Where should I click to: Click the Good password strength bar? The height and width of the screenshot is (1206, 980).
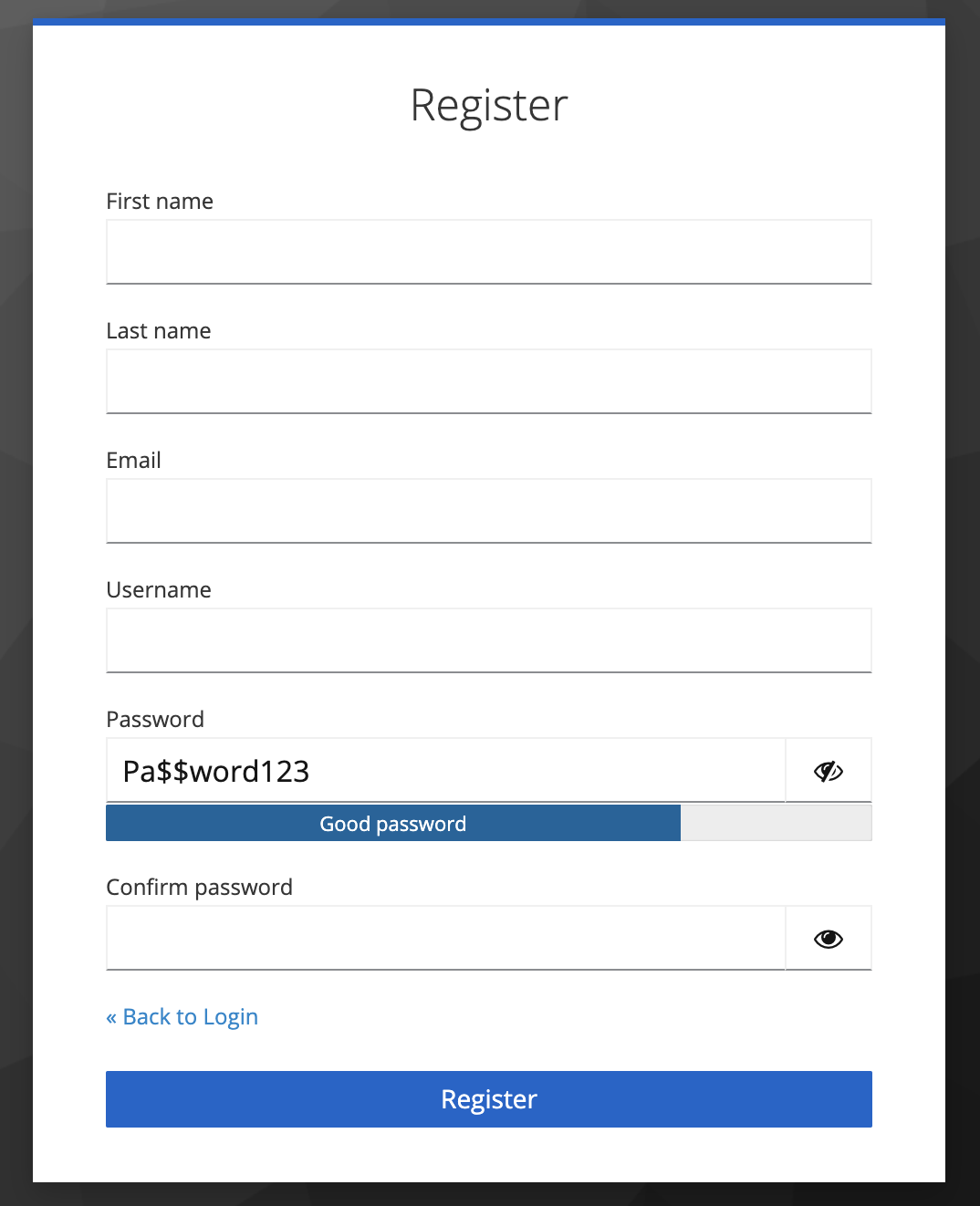pyautogui.click(x=392, y=823)
